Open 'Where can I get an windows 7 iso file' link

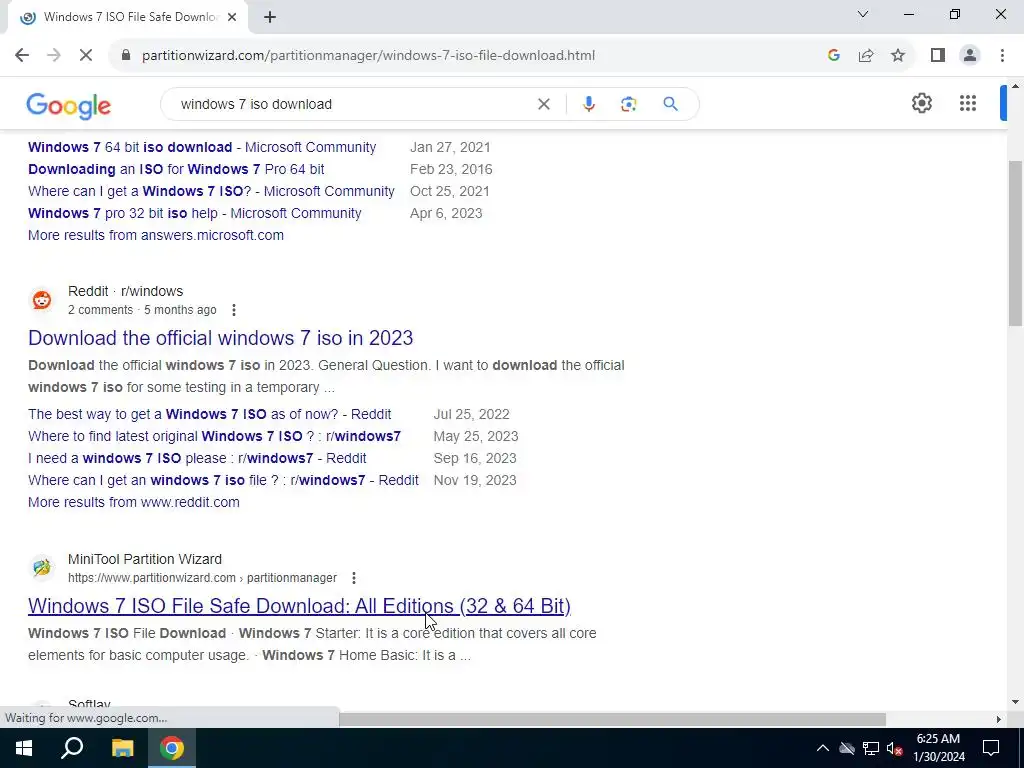click(223, 481)
